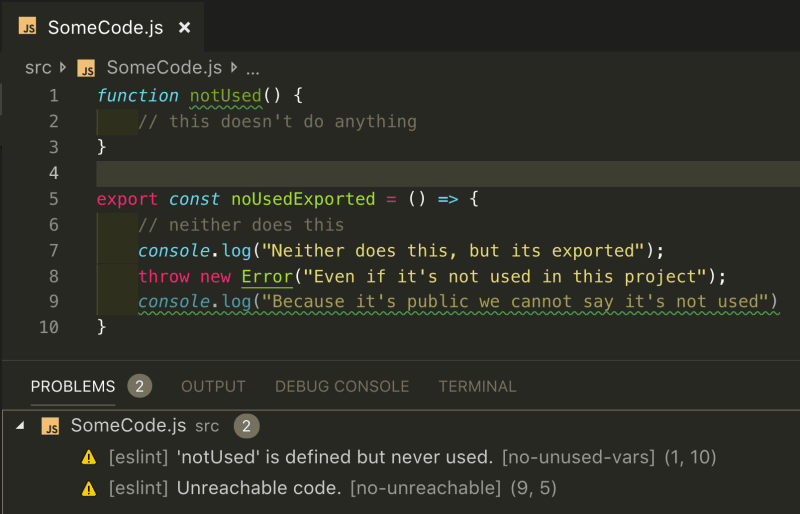Click line number 1 in the gutter
This screenshot has height=514, width=800.
pos(54,96)
